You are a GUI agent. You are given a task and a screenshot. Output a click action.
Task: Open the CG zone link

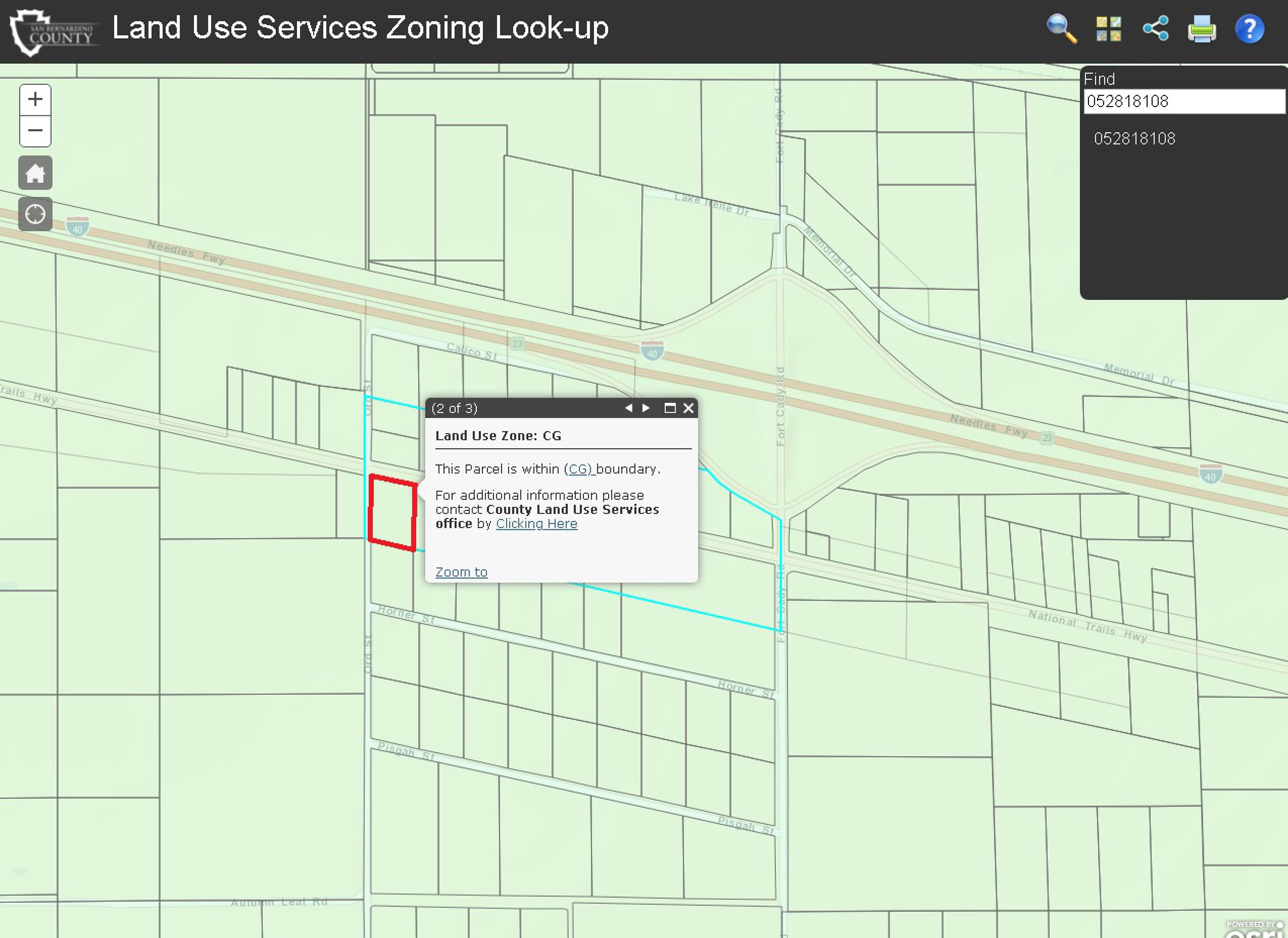point(579,469)
